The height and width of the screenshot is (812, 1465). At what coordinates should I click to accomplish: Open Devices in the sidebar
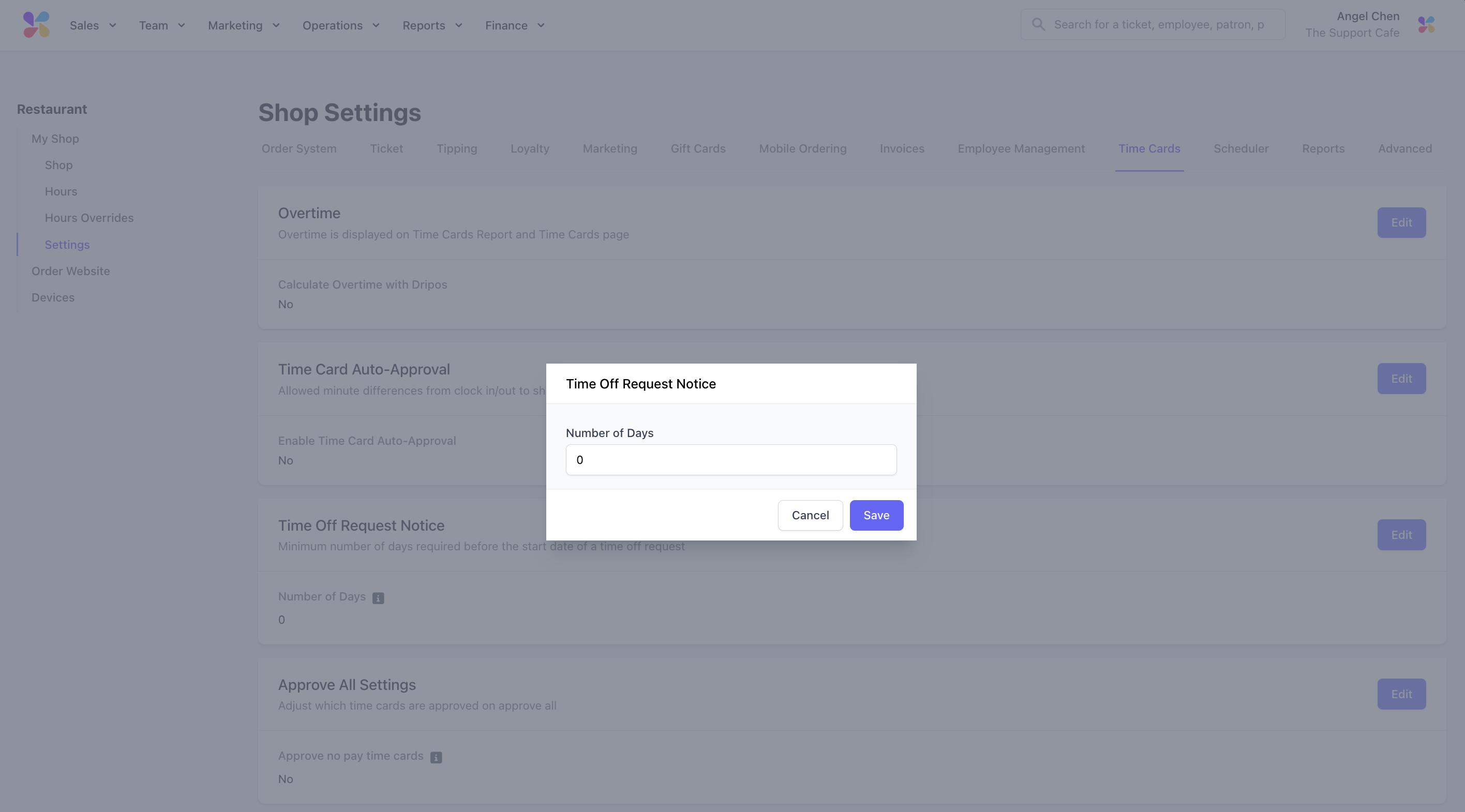tap(53, 297)
